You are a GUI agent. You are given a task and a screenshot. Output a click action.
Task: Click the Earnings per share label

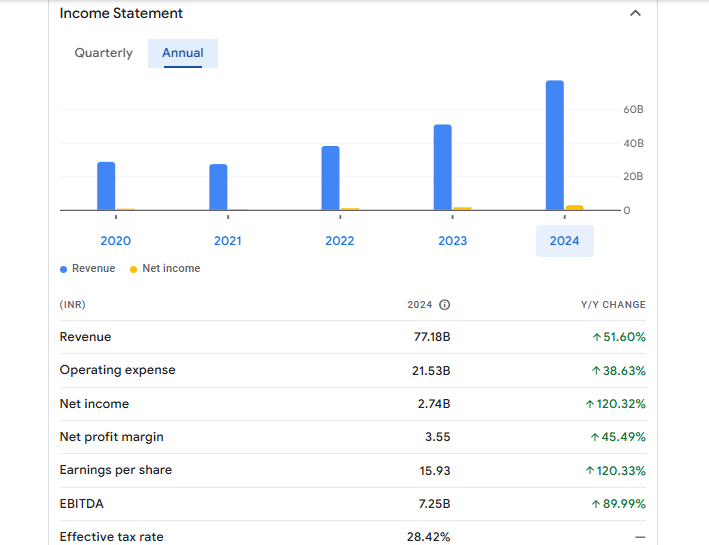116,470
